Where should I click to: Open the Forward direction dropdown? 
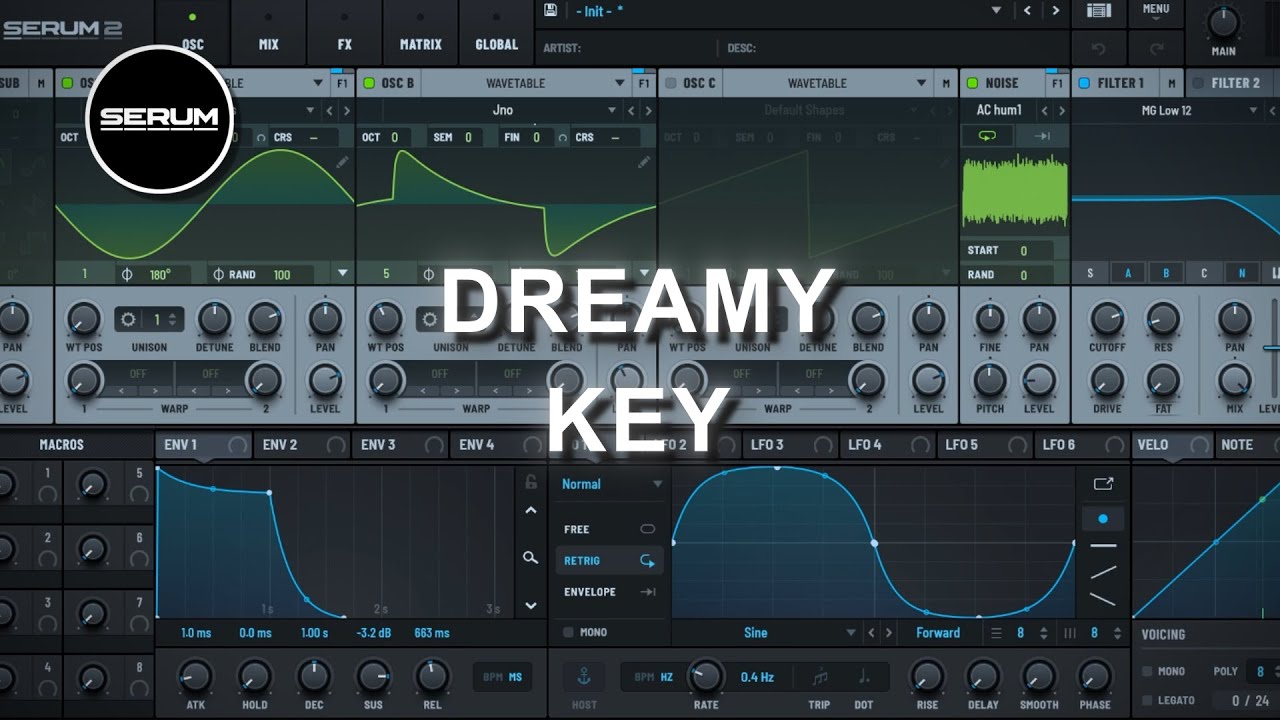[938, 633]
